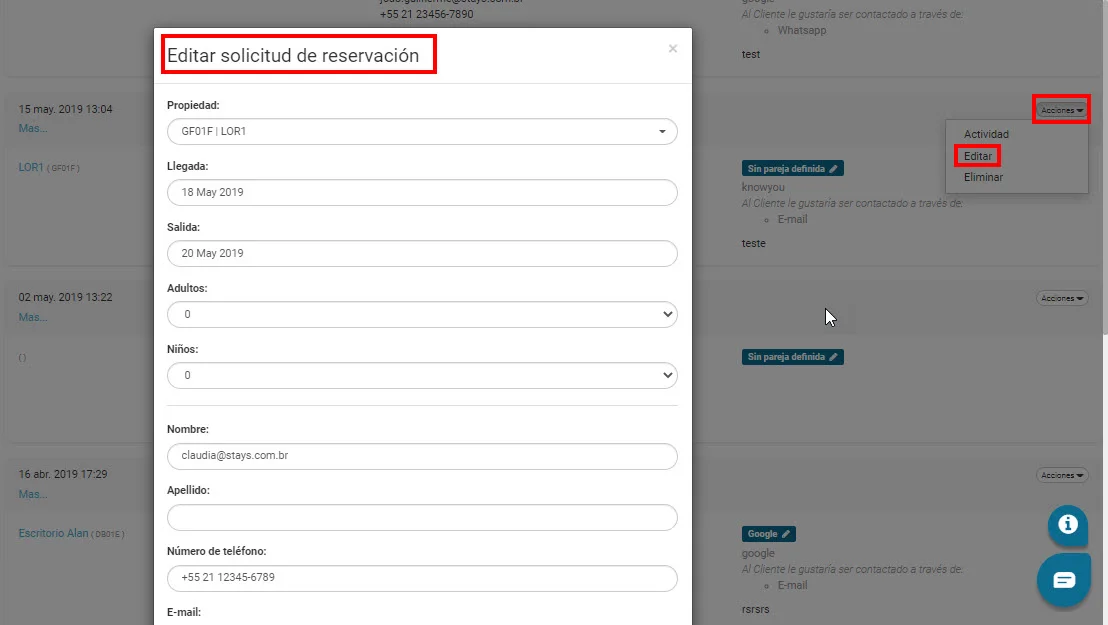Viewport: 1108px width, 625px height.
Task: Open the chat support bubble icon
Action: coord(1063,580)
